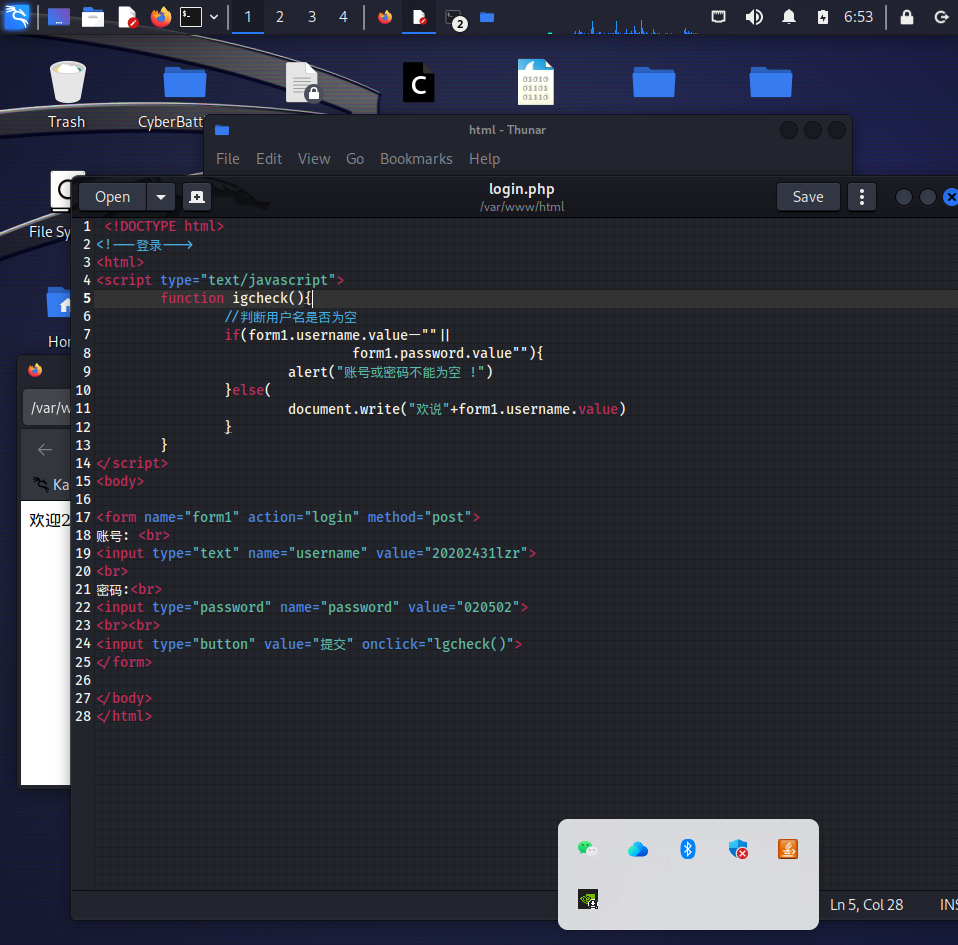Click the log out panel icon
Image resolution: width=958 pixels, height=945 pixels.
pos(942,17)
